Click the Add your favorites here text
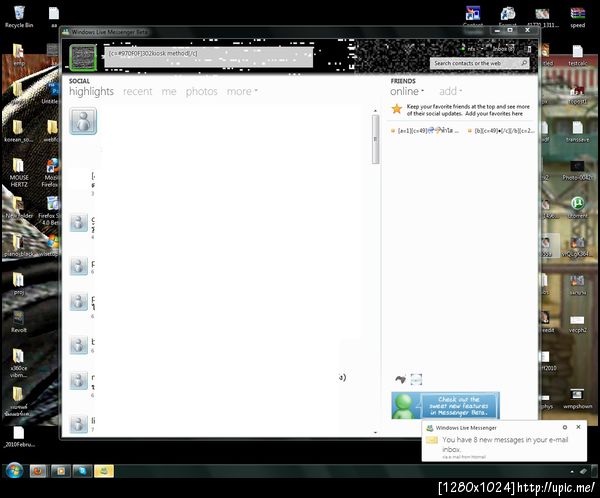This screenshot has width=600, height=498. coord(494,114)
